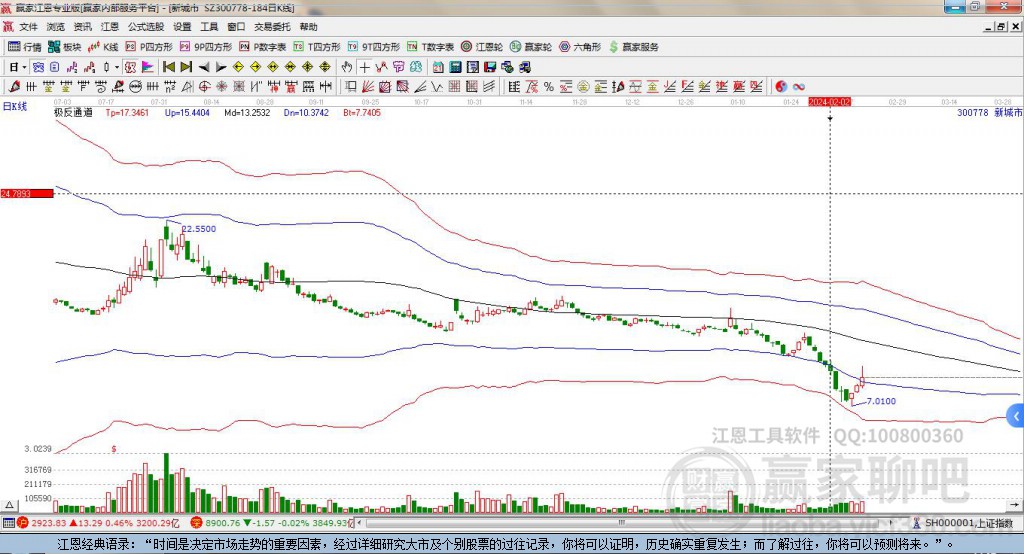Open the 帮助 menu
The width and height of the screenshot is (1024, 554).
point(308,27)
